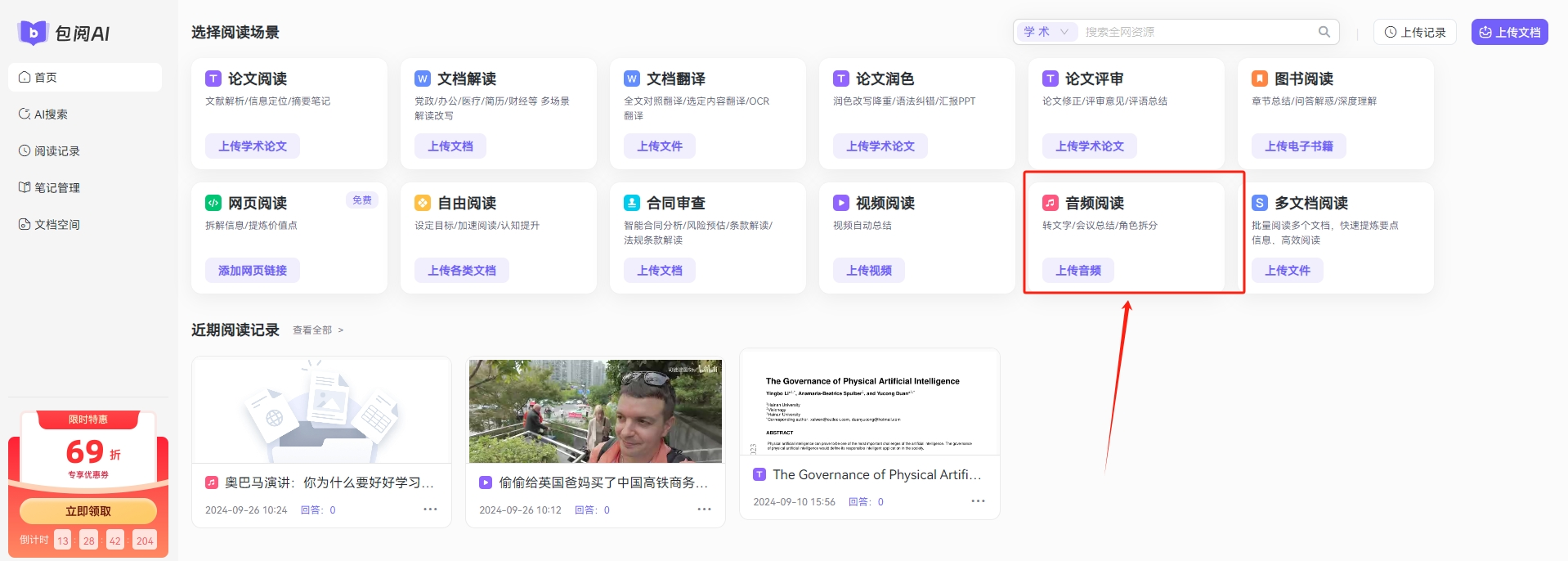Click 上传学术论文 under 论文阅读

(x=253, y=146)
